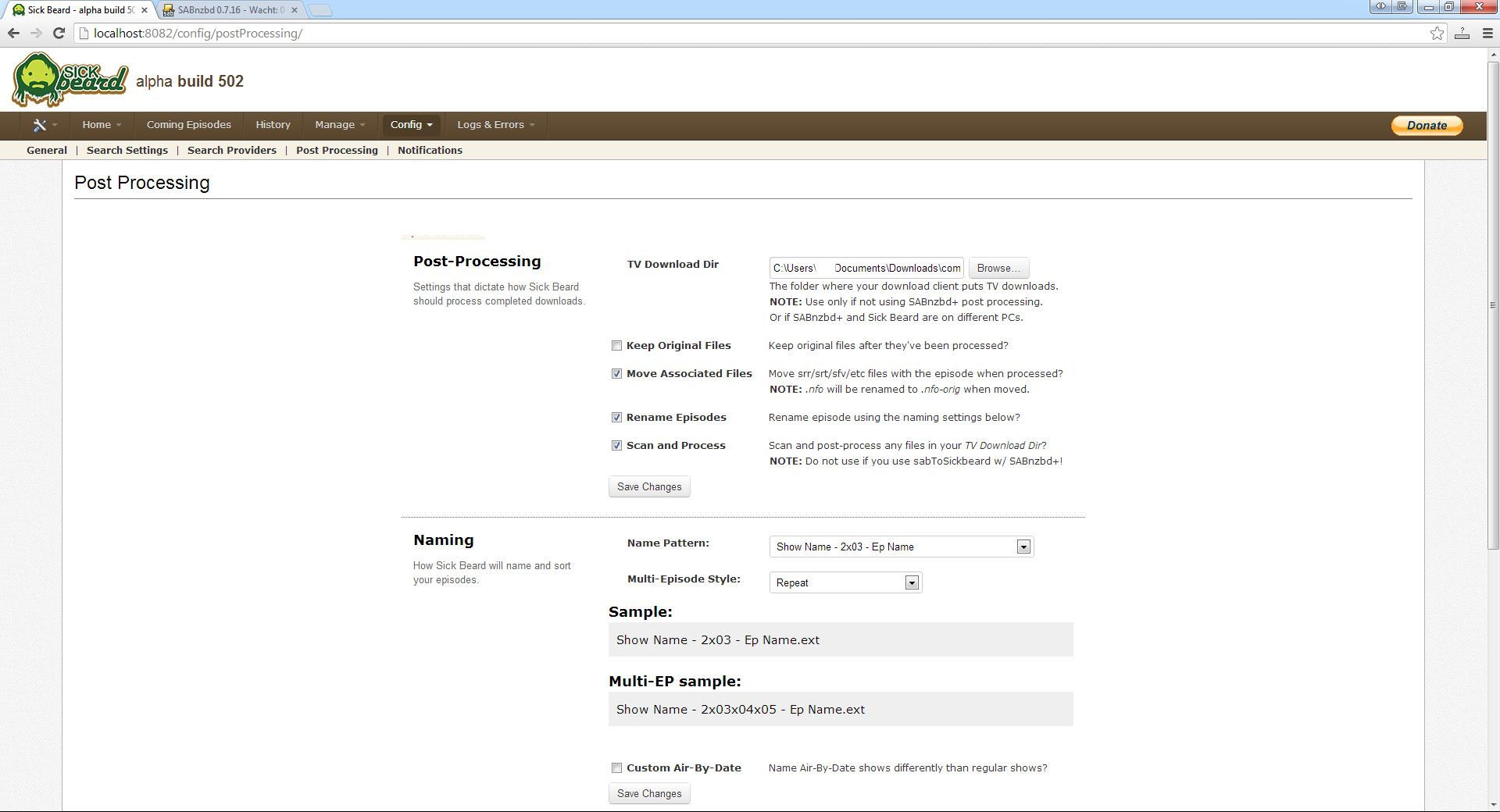Open a new browser tab
The height and width of the screenshot is (812, 1500).
click(320, 10)
